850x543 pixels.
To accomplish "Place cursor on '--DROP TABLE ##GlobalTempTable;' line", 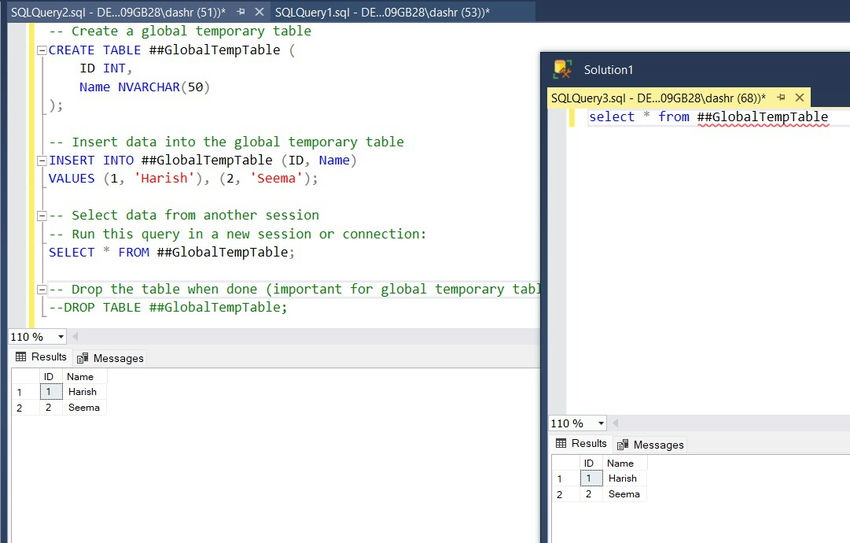I will [168, 307].
